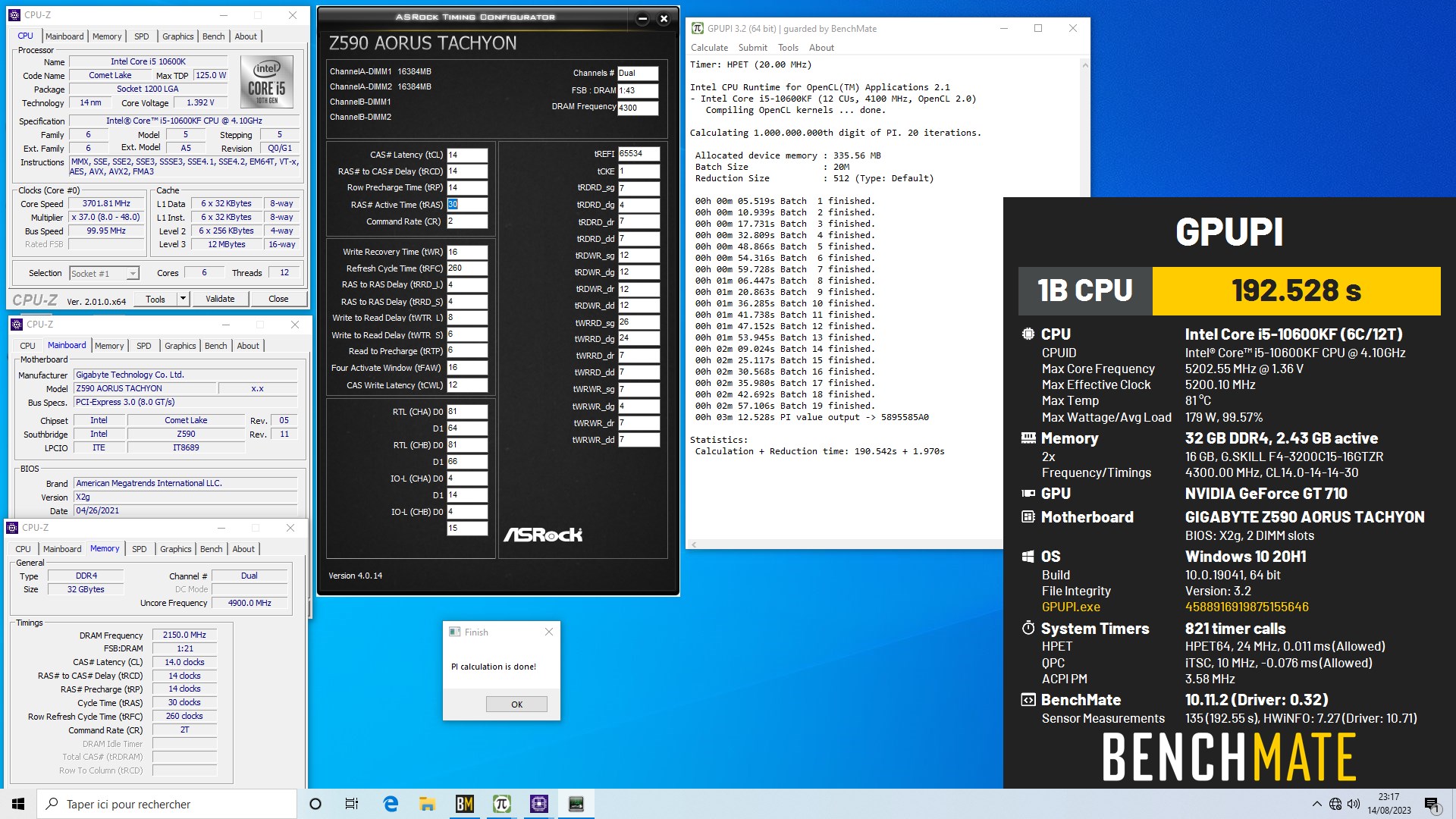Click CAS# Latency (tCL) field
This screenshot has height=819, width=1456.
click(x=467, y=155)
